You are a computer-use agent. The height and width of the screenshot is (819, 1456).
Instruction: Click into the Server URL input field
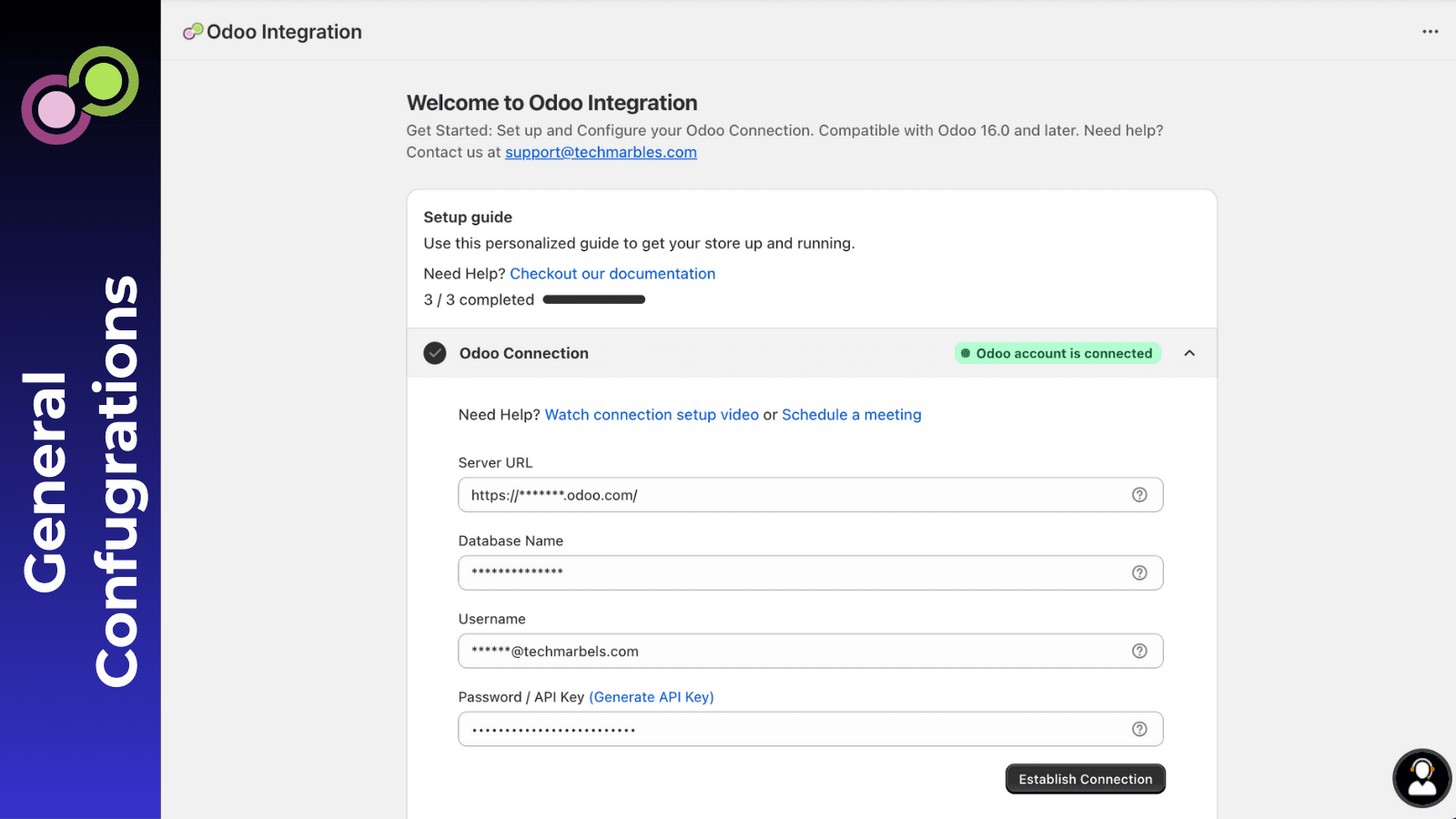(x=792, y=495)
